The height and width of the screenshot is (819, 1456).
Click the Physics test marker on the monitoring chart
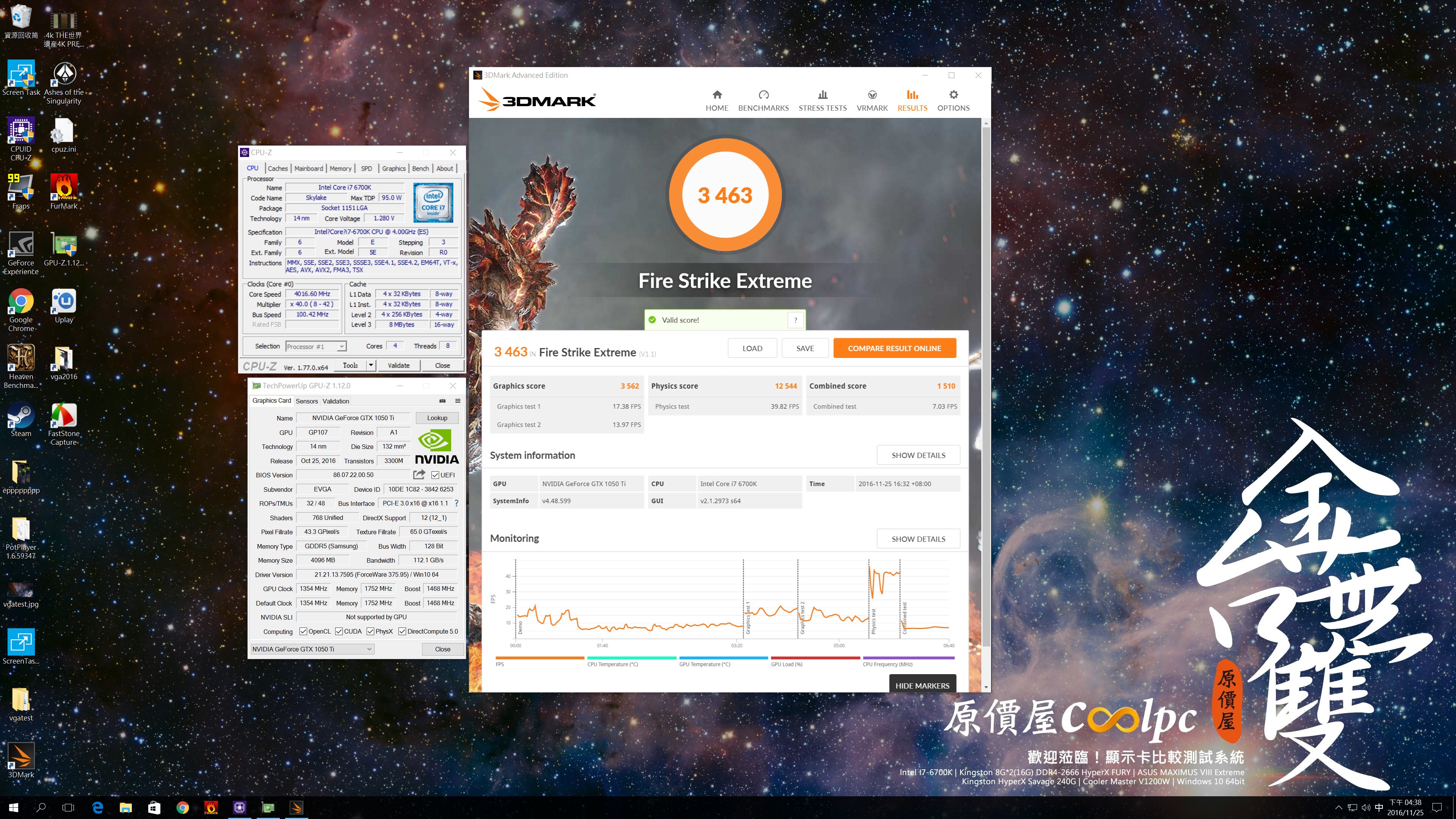pyautogui.click(x=873, y=621)
